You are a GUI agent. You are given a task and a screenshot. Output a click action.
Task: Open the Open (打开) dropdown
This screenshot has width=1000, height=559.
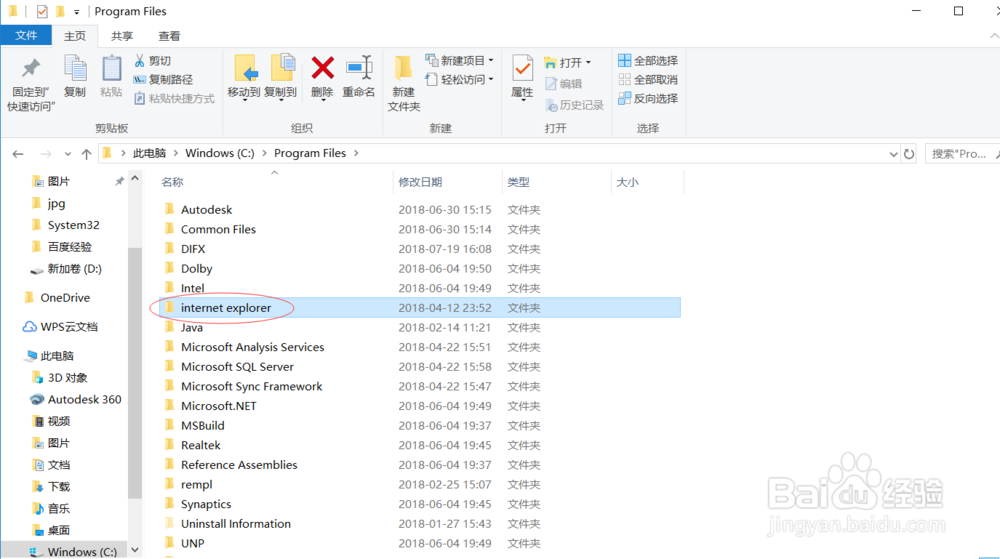click(568, 62)
